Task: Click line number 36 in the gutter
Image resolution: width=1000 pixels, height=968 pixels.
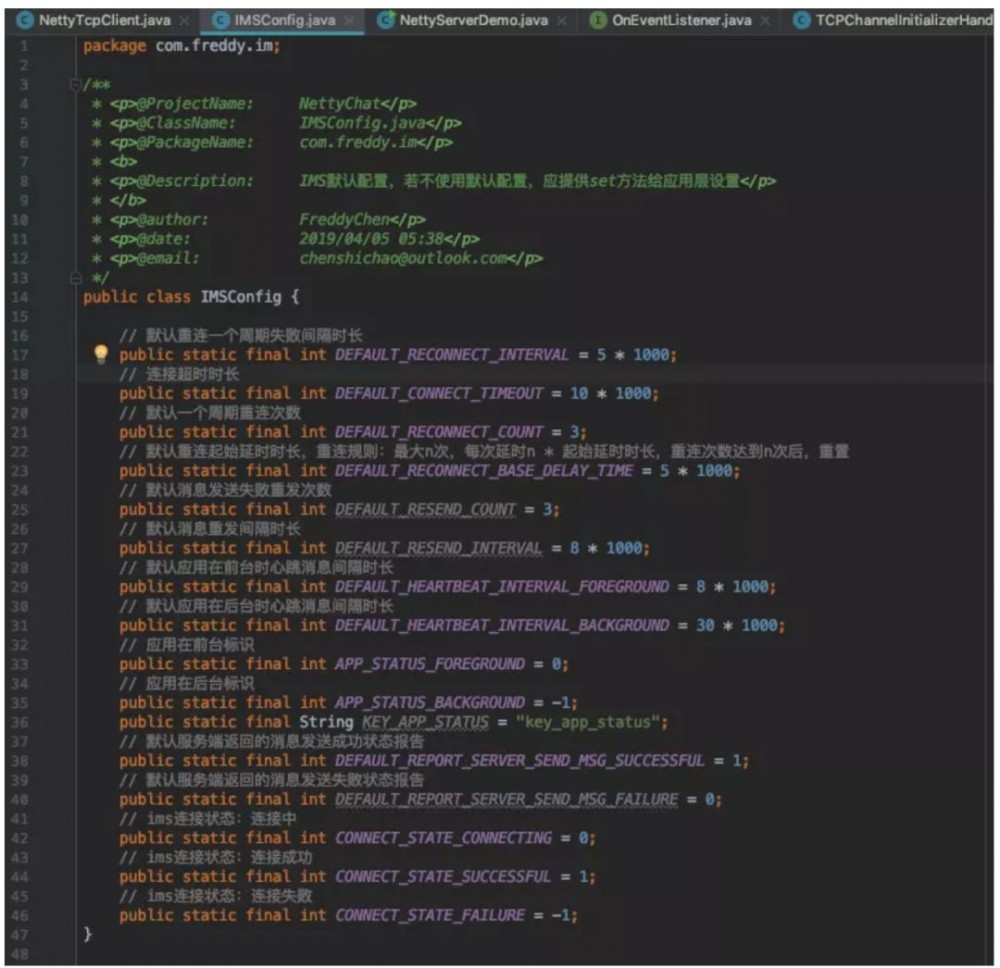Action: click(x=22, y=722)
